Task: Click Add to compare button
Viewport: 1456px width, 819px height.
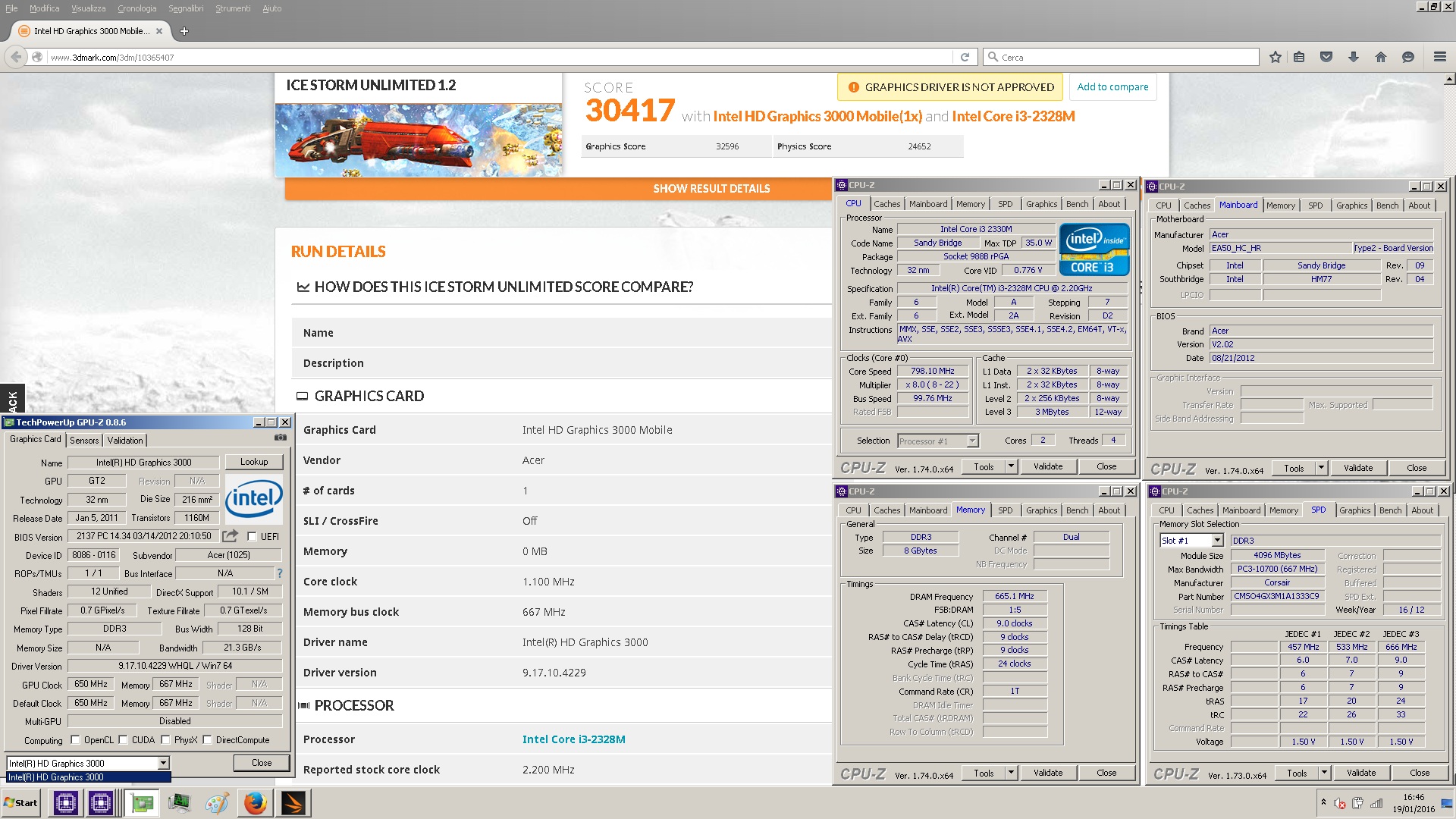Action: [1112, 87]
